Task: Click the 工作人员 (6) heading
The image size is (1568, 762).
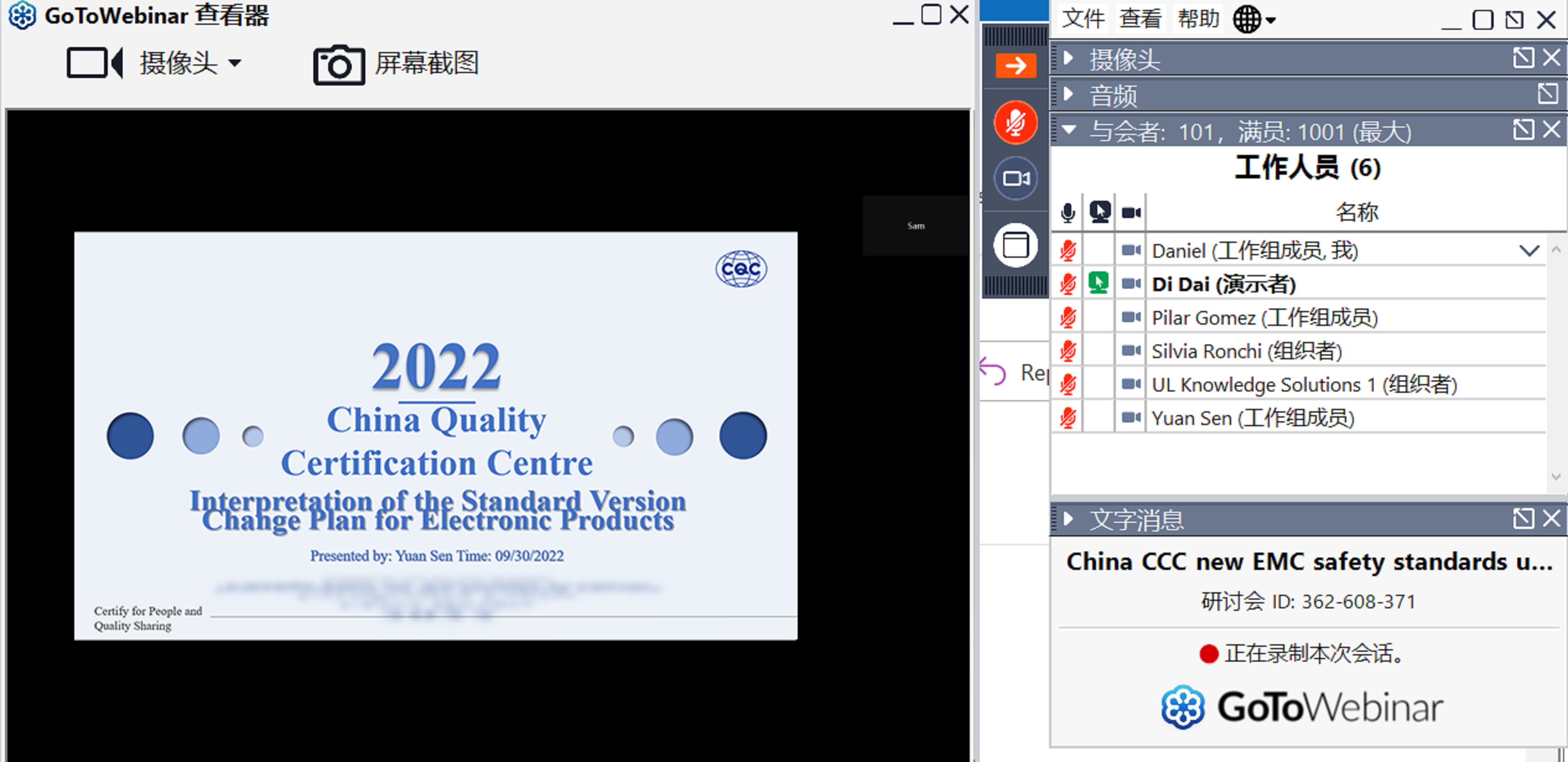Action: click(1307, 168)
